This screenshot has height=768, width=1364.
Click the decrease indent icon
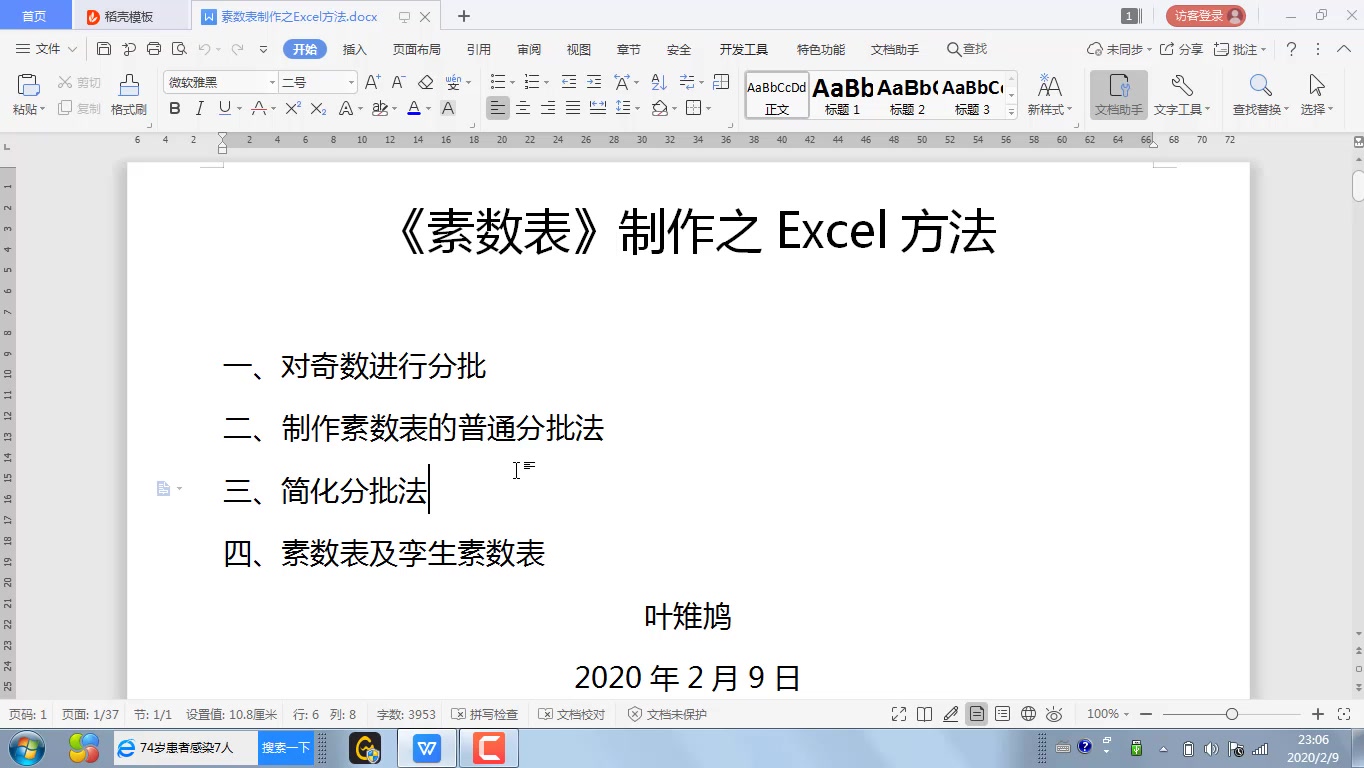click(x=568, y=82)
